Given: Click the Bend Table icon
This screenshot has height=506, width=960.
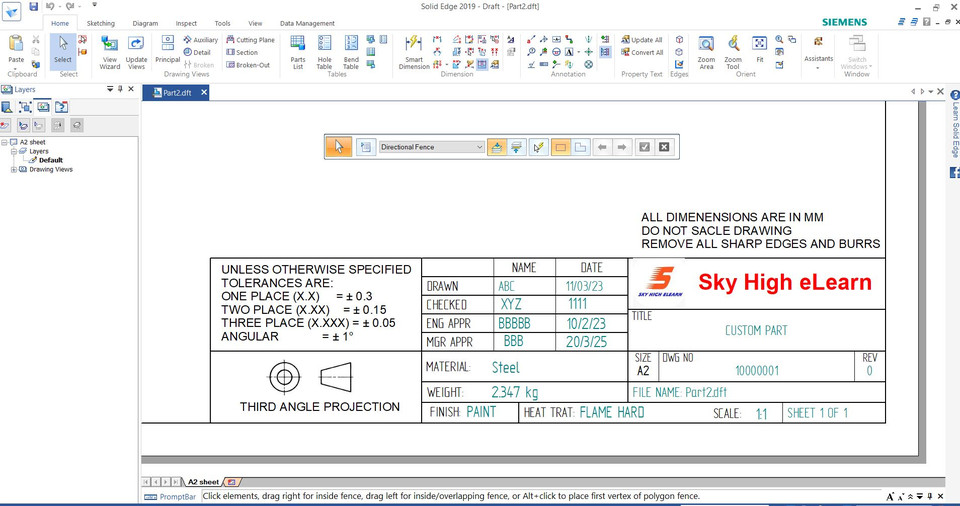Looking at the screenshot, I should (351, 50).
